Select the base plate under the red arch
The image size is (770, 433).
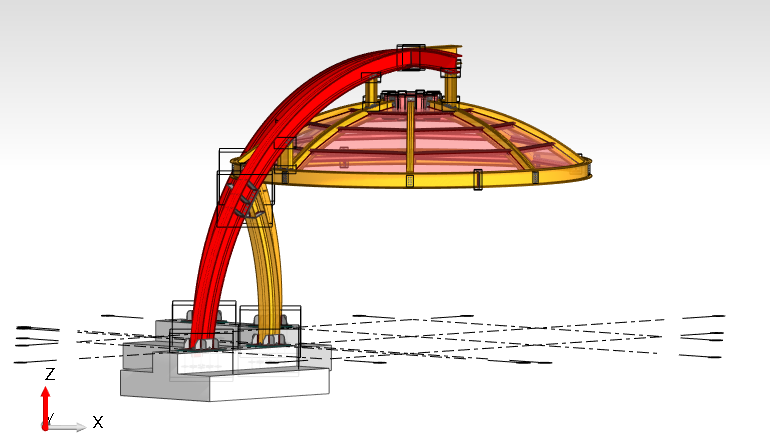[x=205, y=343]
